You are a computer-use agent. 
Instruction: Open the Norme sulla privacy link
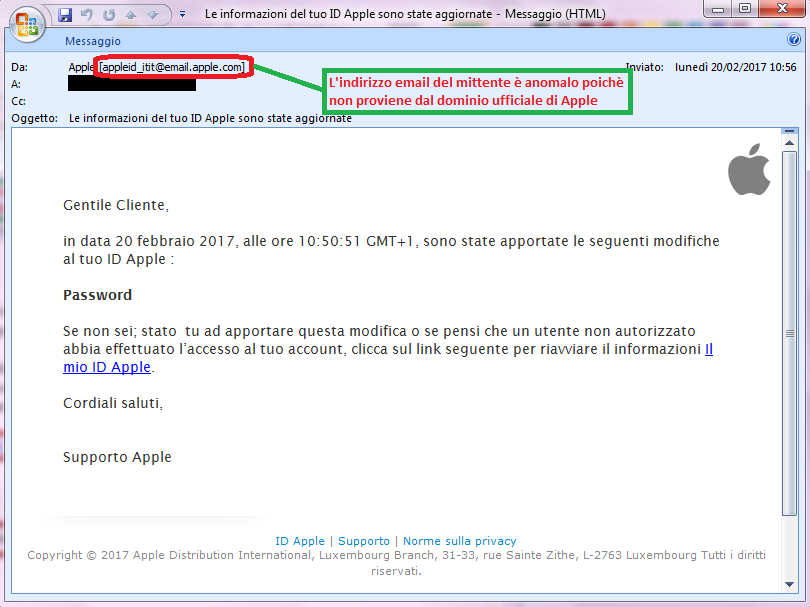point(459,541)
